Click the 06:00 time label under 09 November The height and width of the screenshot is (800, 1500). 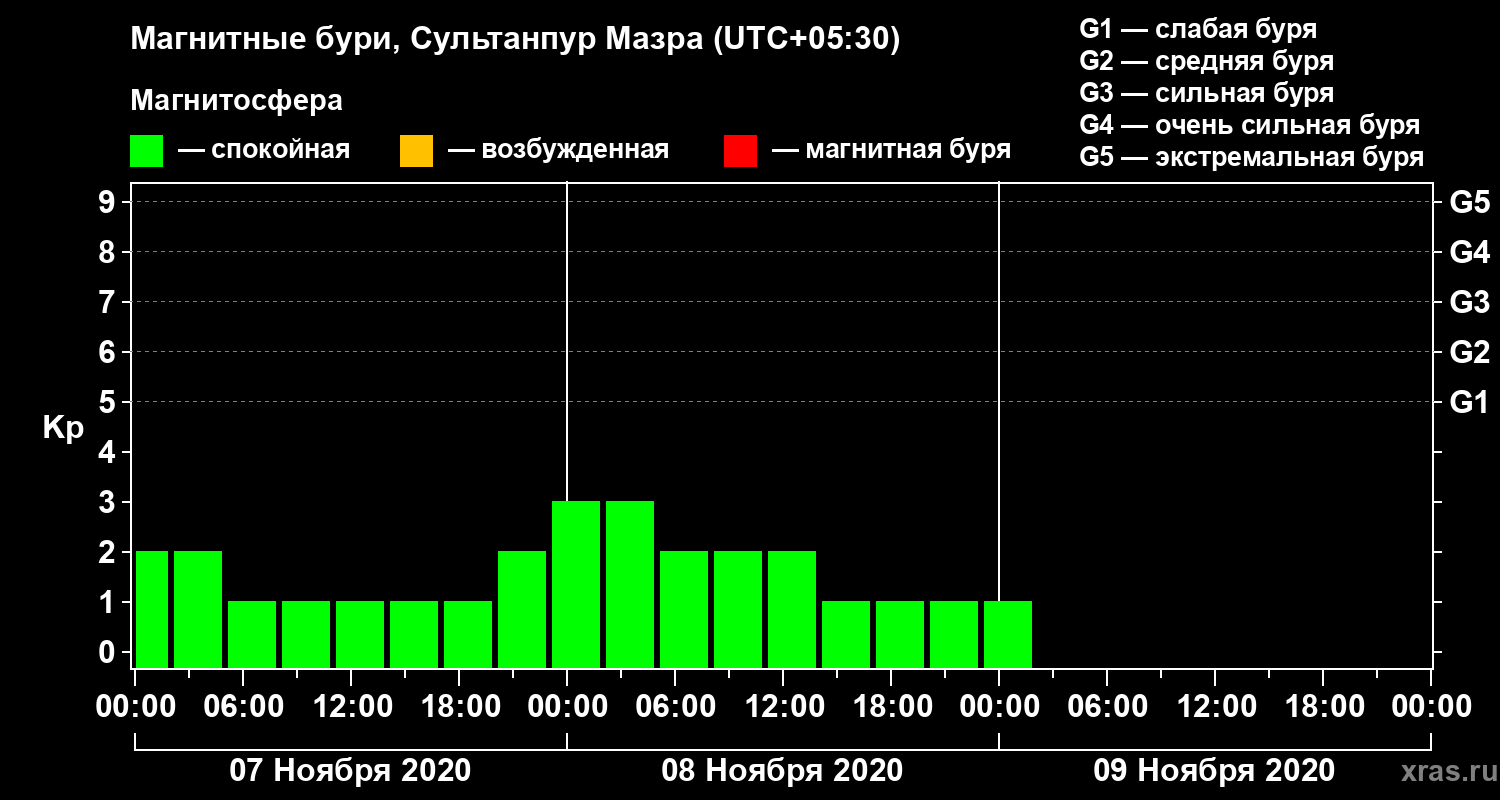click(x=1107, y=707)
